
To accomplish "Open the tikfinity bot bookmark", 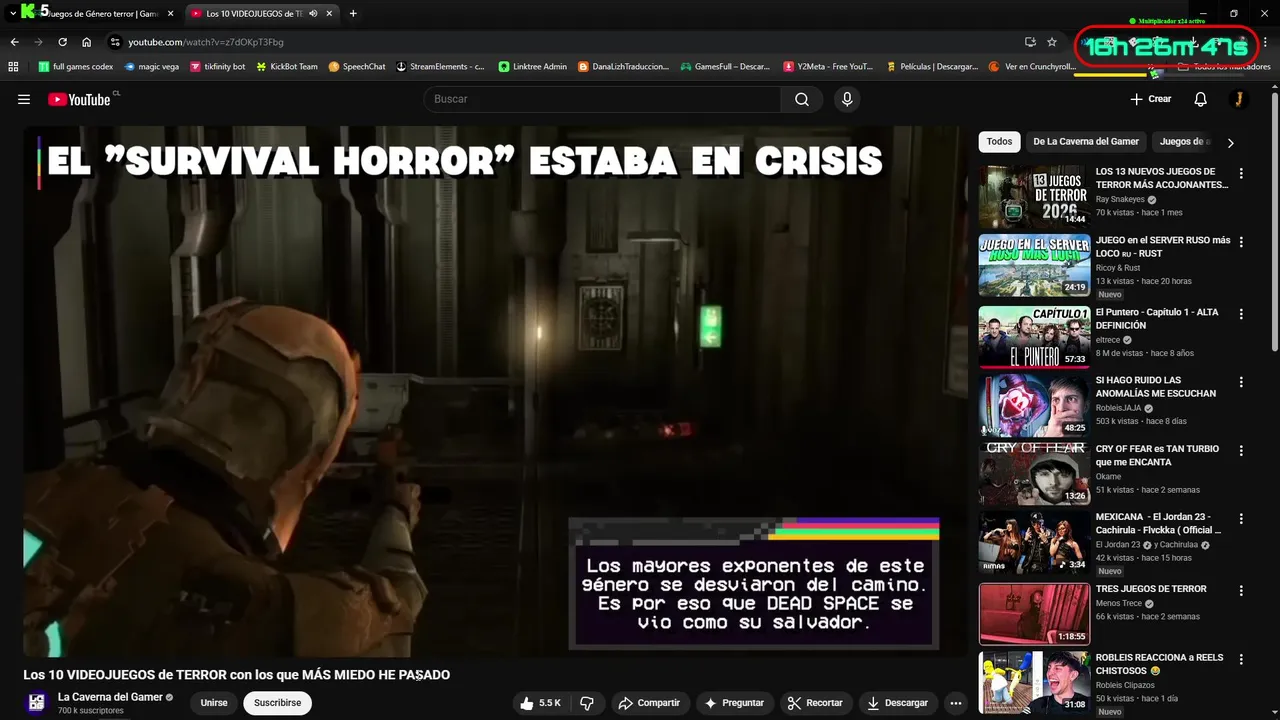I will point(217,67).
